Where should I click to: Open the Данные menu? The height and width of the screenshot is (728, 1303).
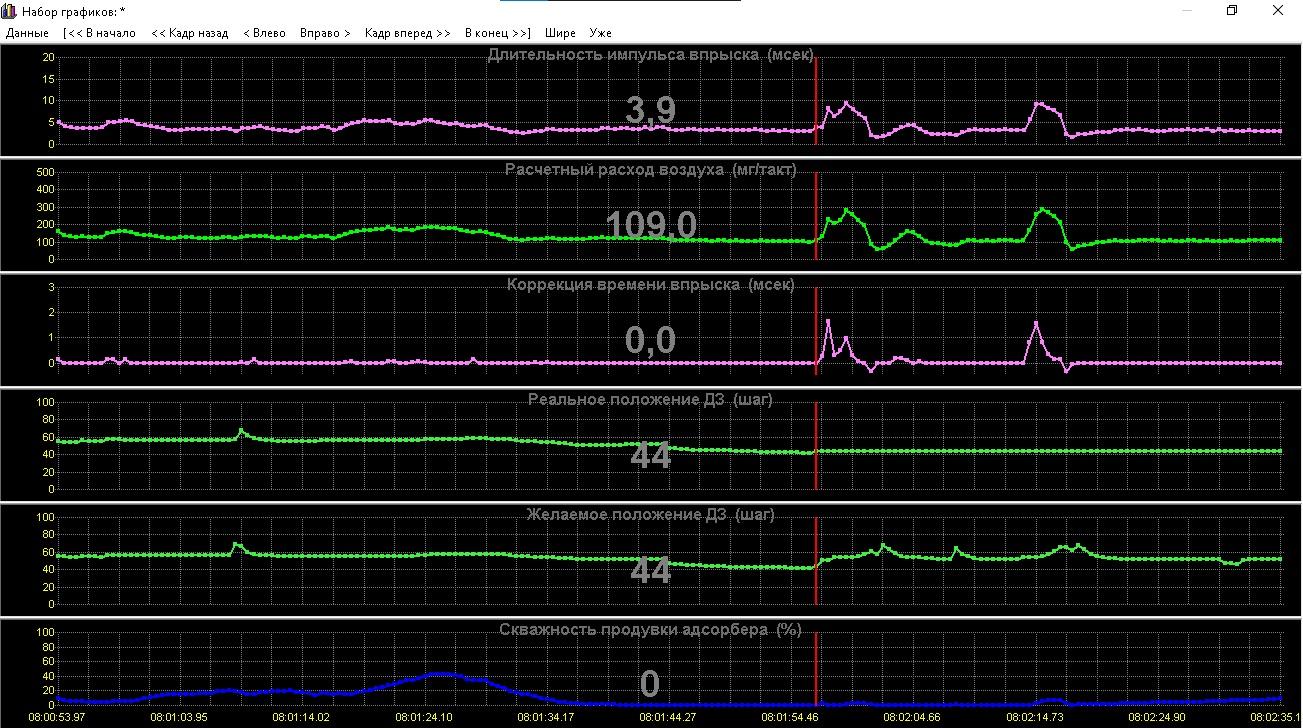click(x=27, y=33)
